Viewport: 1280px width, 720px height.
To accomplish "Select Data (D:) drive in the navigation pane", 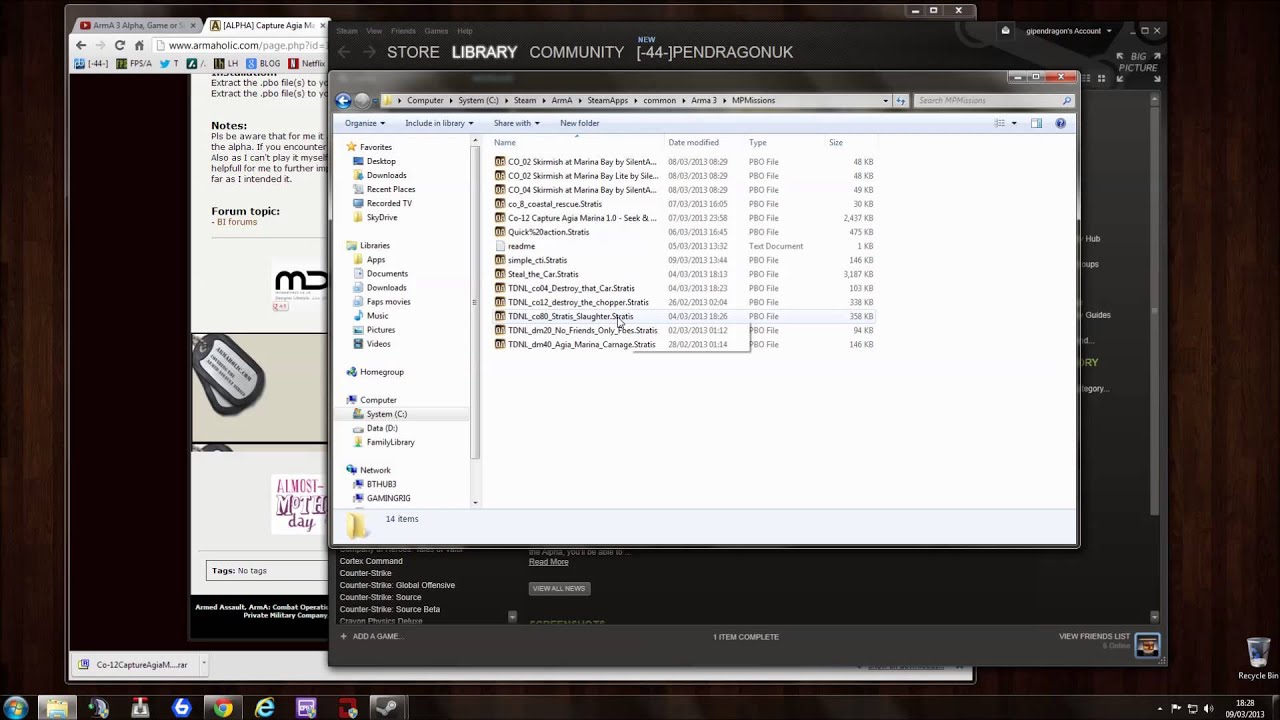I will pos(382,428).
